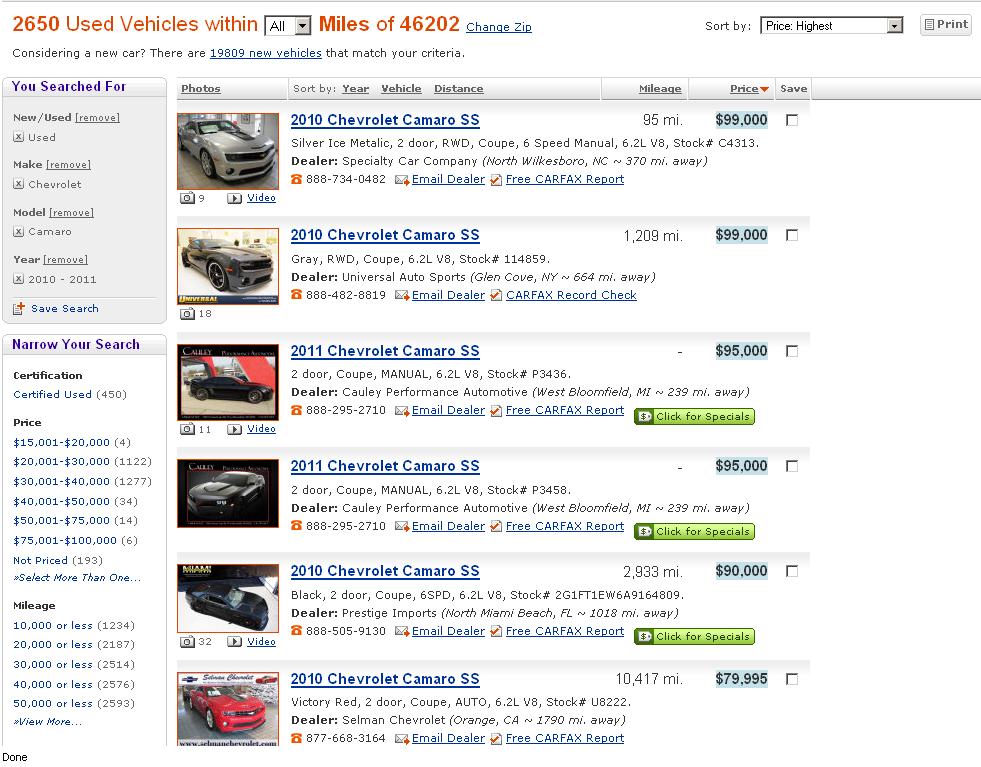Screen dimensions: 981x767
Task: Check the Save box for the $99,000 Silver Camaro
Action: [792, 121]
